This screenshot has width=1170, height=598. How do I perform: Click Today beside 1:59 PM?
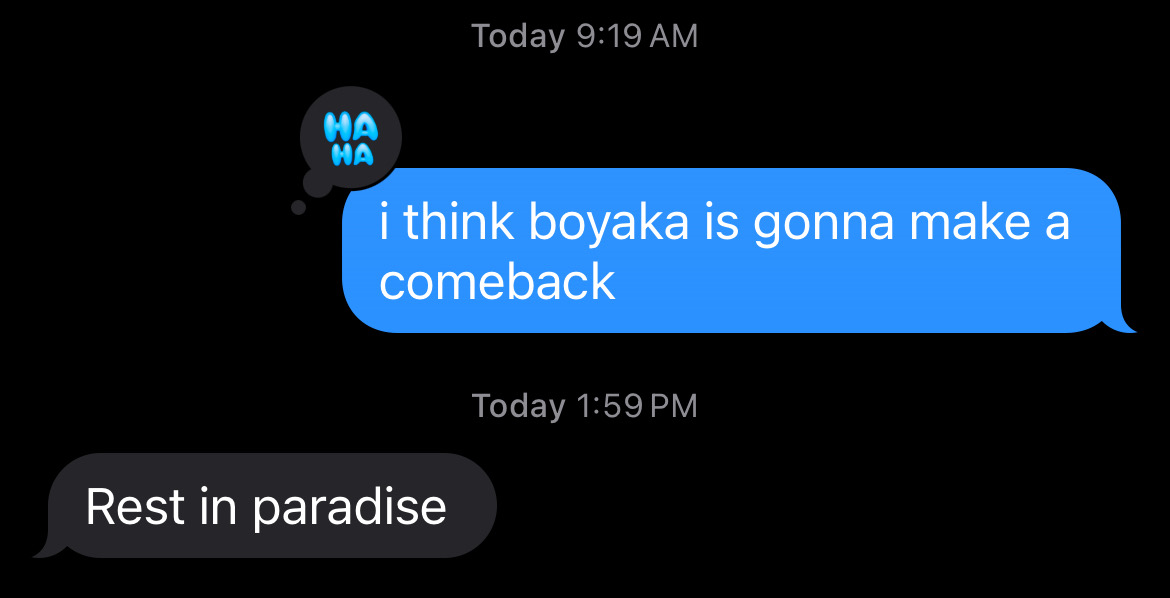coord(519,407)
